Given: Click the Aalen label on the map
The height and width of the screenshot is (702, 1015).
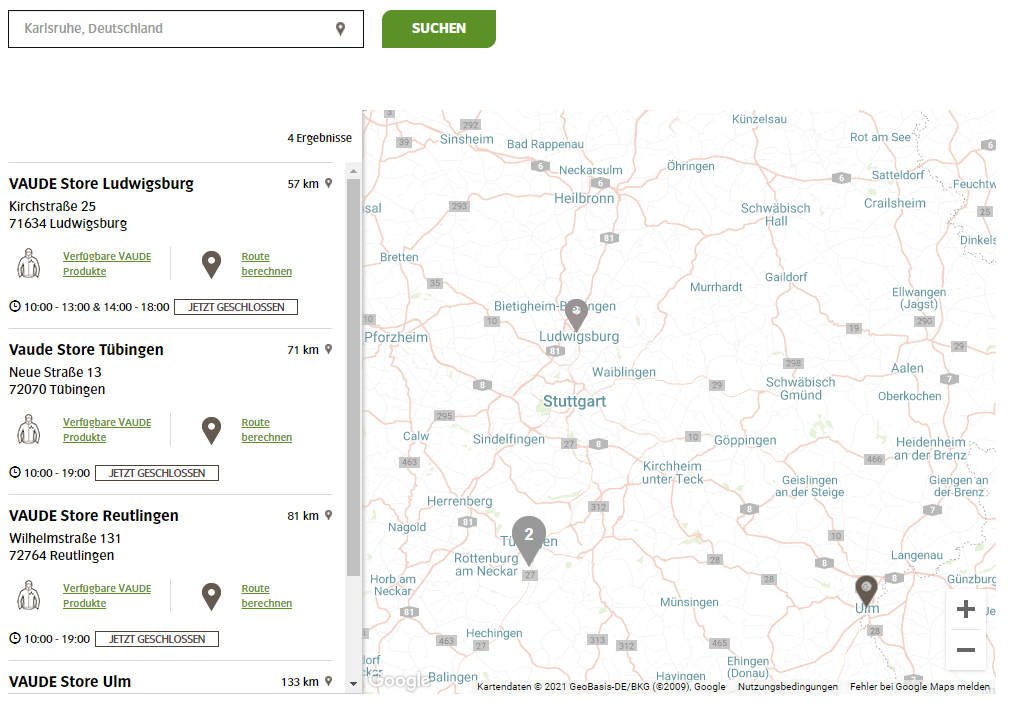Looking at the screenshot, I should 907,368.
